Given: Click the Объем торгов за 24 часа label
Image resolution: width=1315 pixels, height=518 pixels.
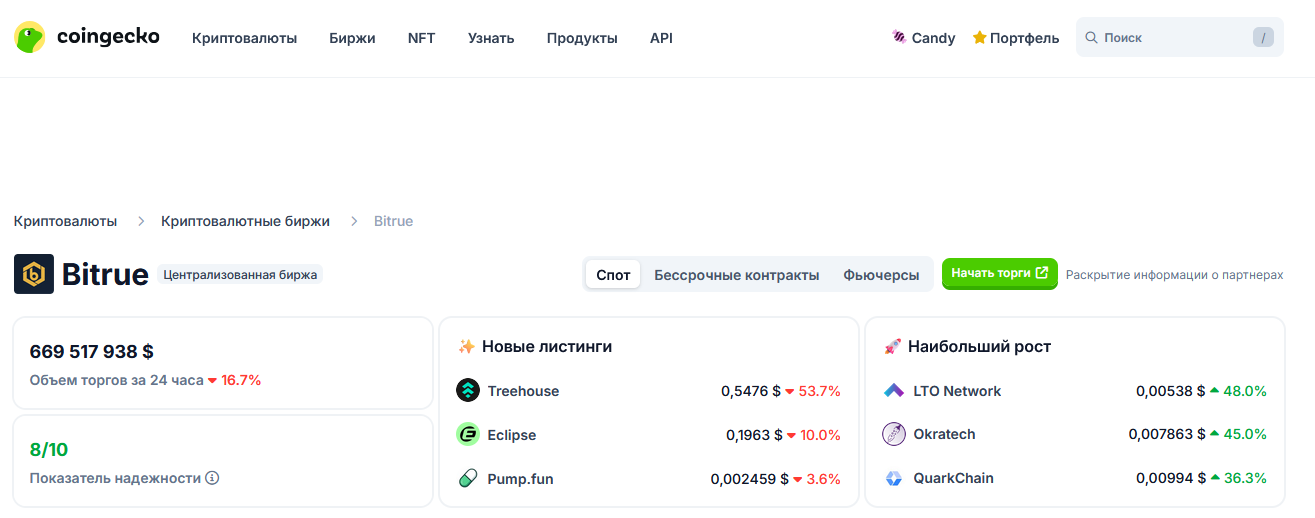Looking at the screenshot, I should coord(116,380).
